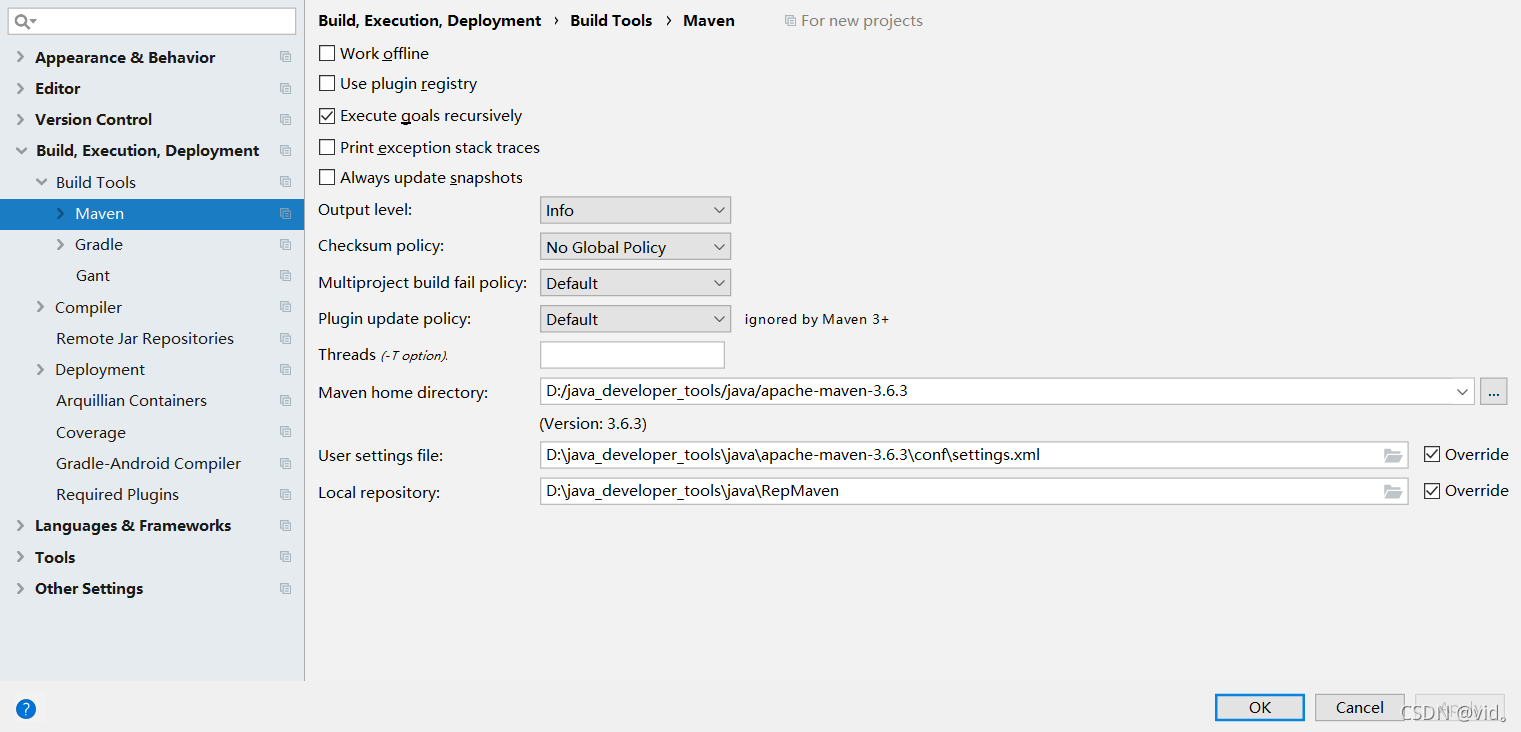Click project-level icon beside Gant
1521x732 pixels.
[286, 275]
